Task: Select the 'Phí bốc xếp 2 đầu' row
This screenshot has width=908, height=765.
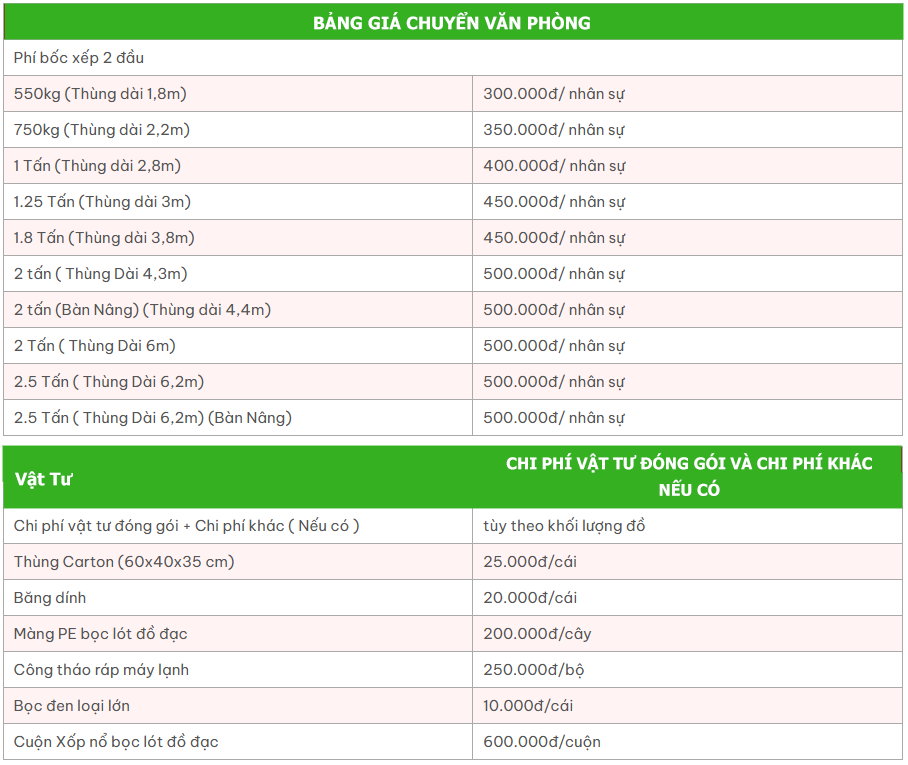Action: pos(79,58)
